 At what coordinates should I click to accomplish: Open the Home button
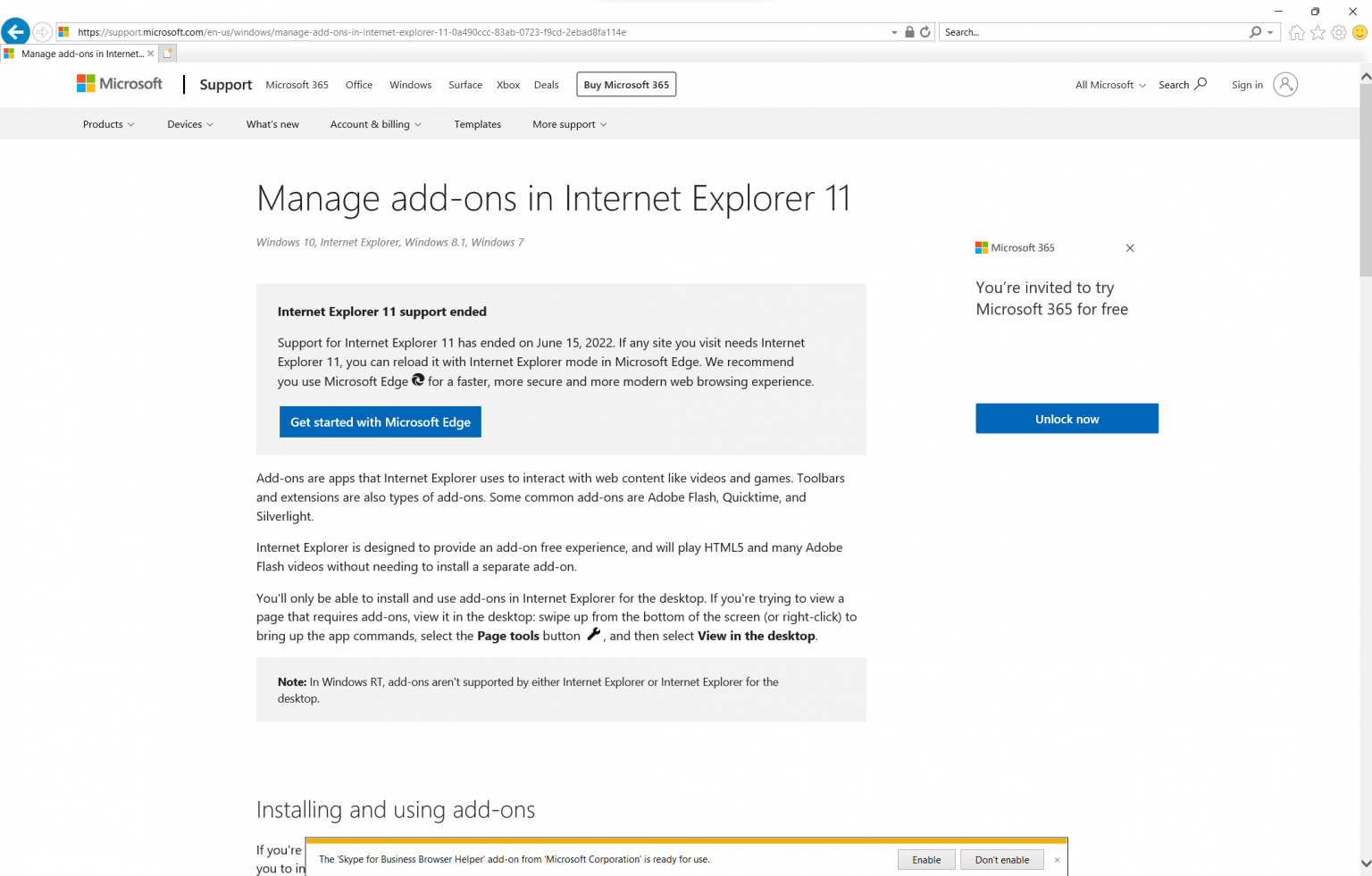[x=1296, y=31]
